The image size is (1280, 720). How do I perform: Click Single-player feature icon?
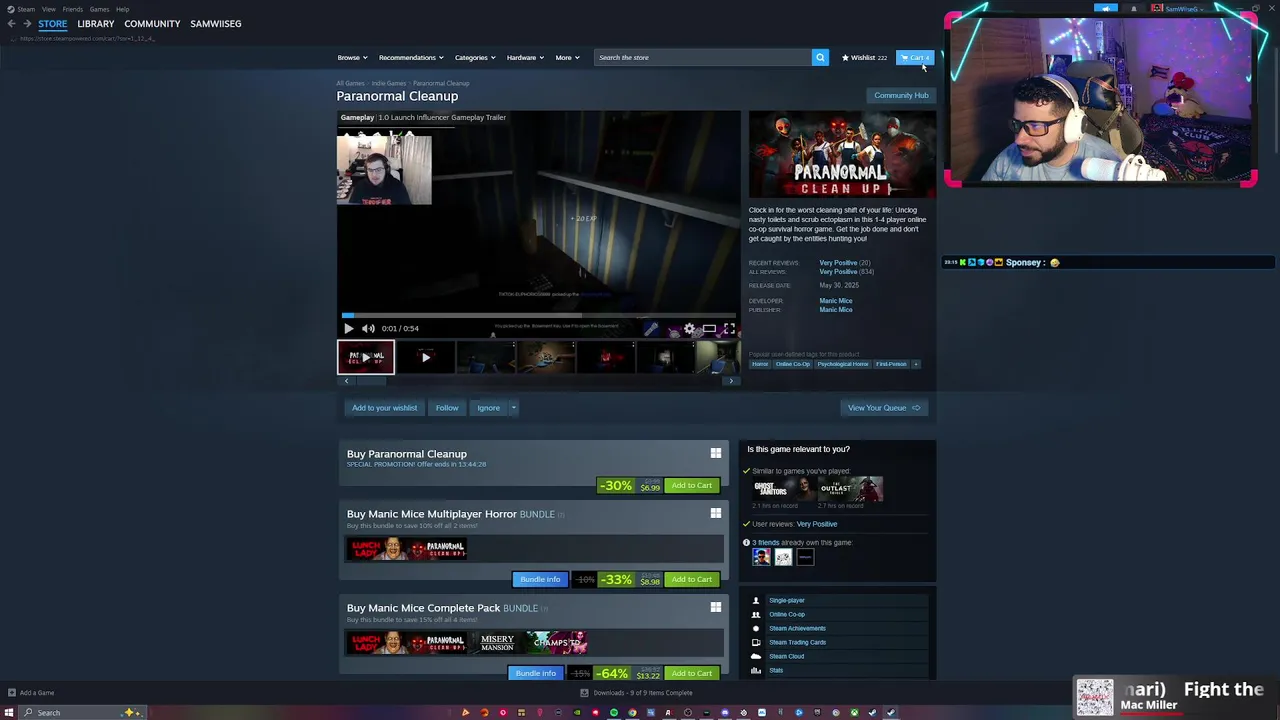tap(756, 600)
